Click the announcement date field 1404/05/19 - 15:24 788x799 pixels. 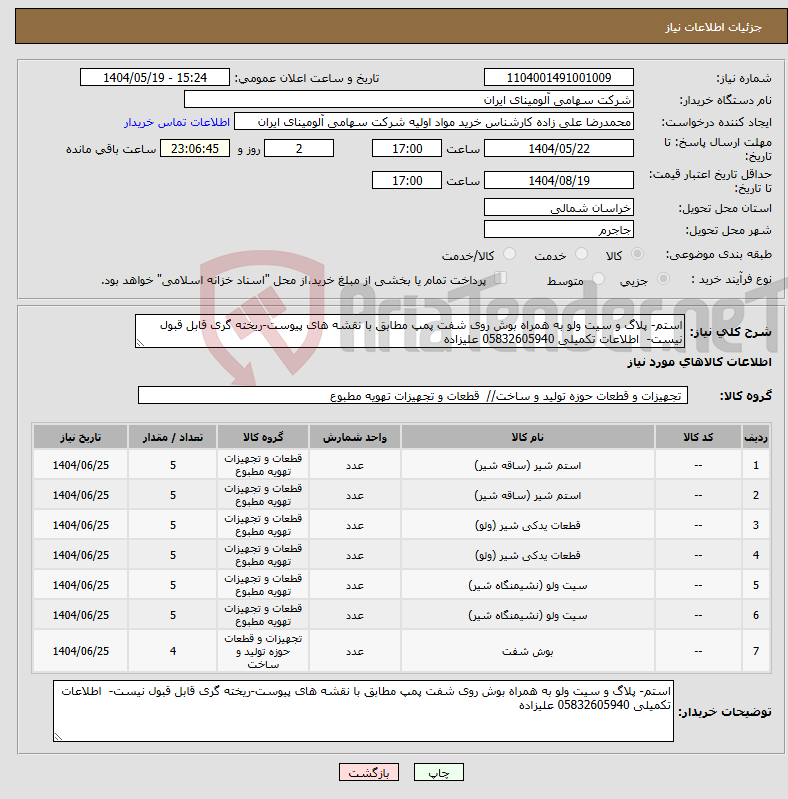coord(155,77)
